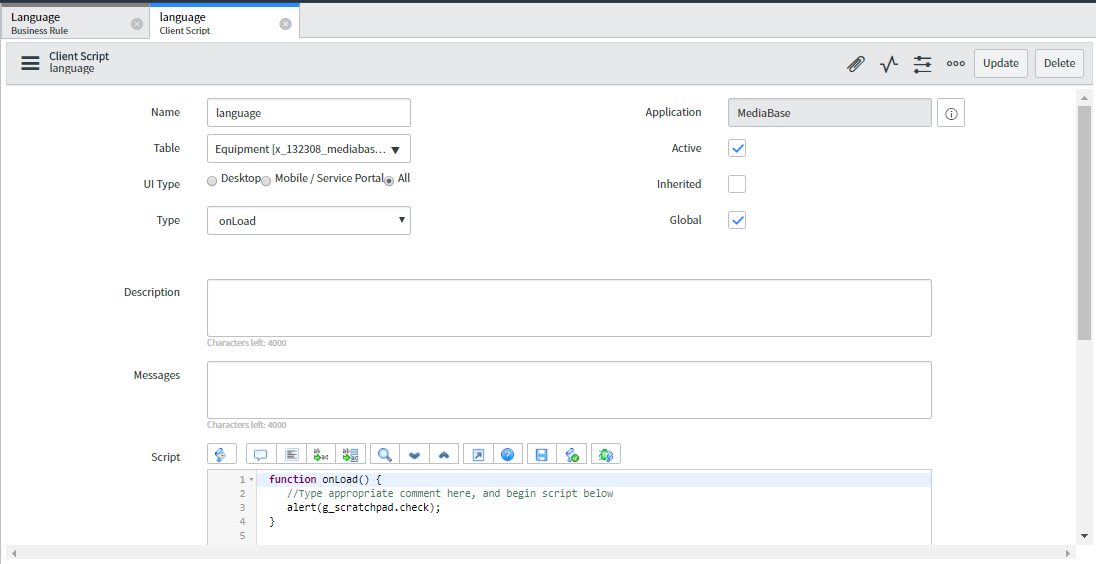Open the Type dropdown showing onLoad
Screen dimensions: 1096x564
[308, 221]
